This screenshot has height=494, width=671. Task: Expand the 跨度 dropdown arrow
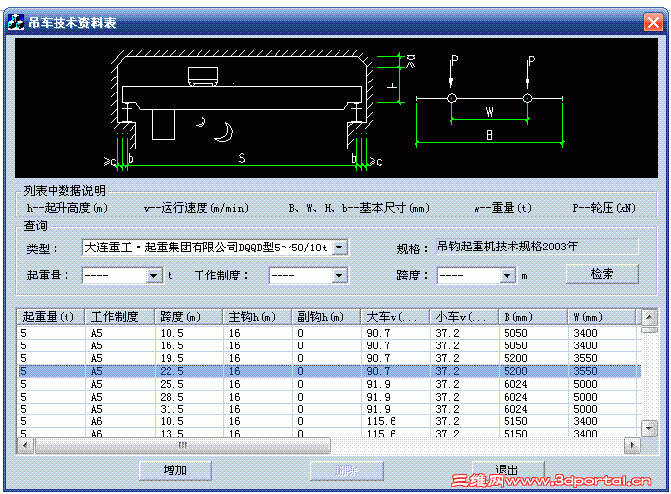507,276
